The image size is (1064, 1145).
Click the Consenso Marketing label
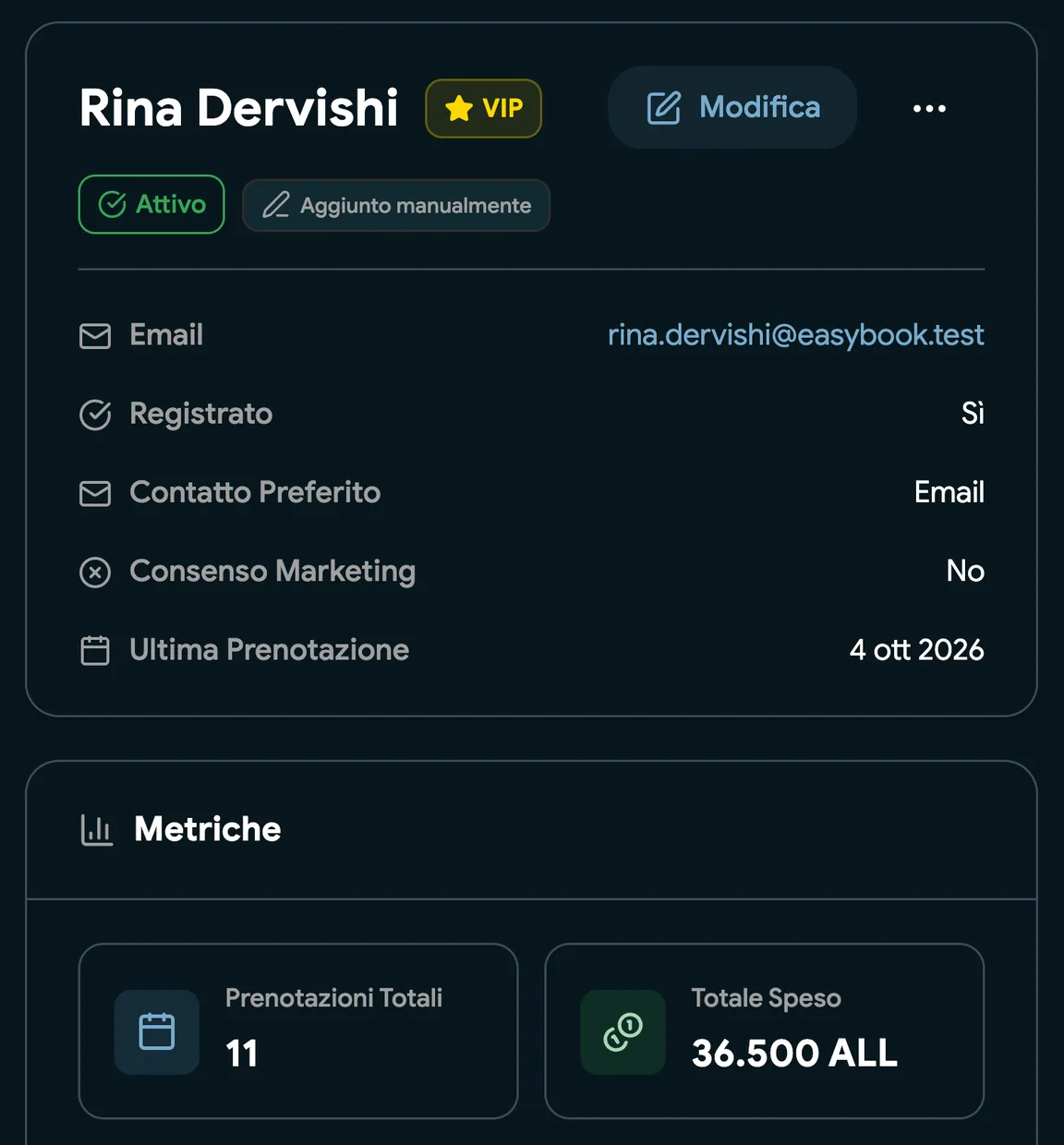pyautogui.click(x=272, y=572)
